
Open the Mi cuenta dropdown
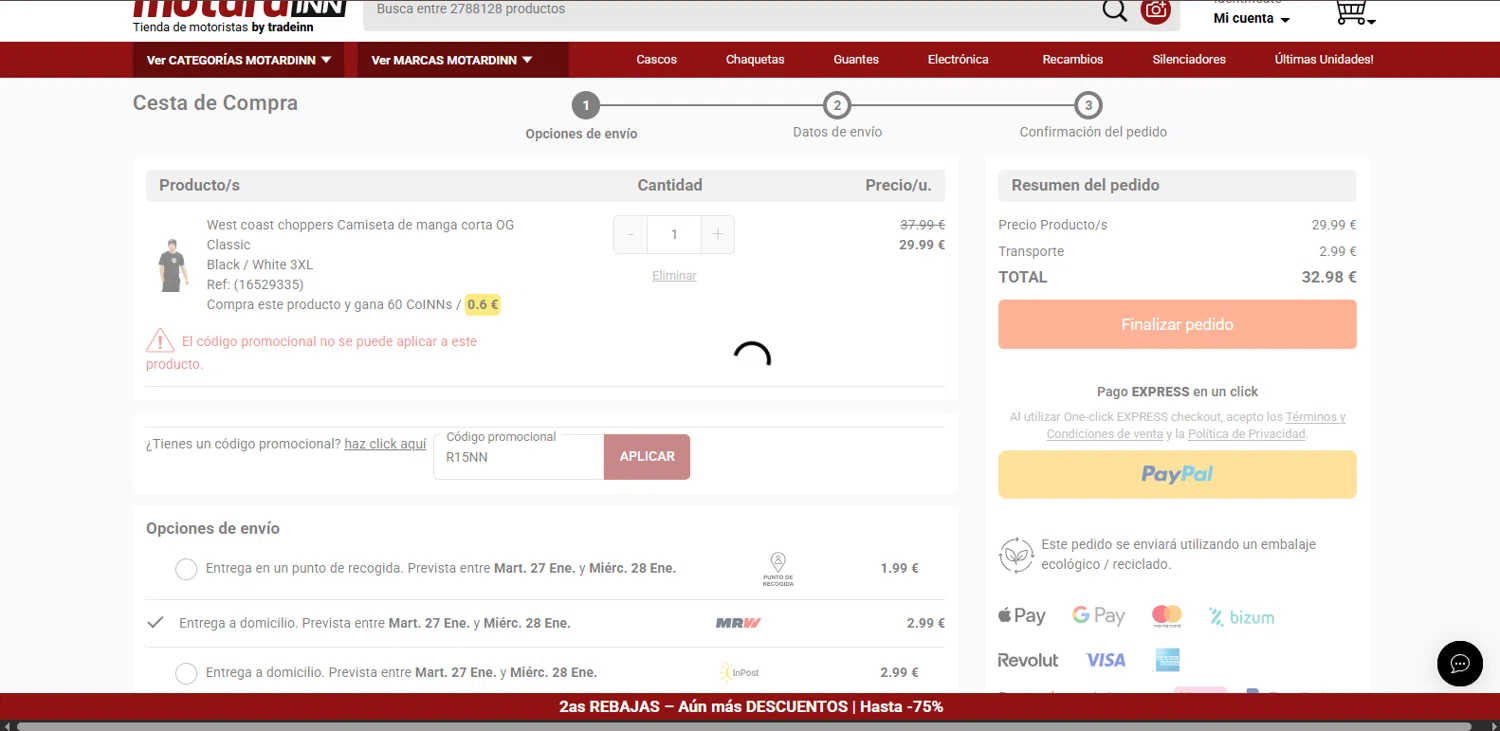(1251, 19)
